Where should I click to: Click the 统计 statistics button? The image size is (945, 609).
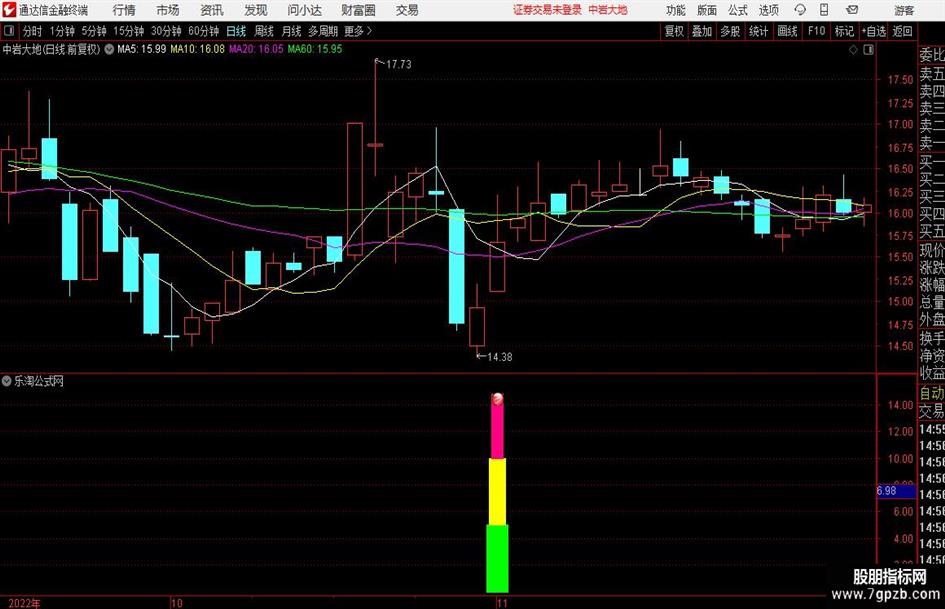pos(758,31)
